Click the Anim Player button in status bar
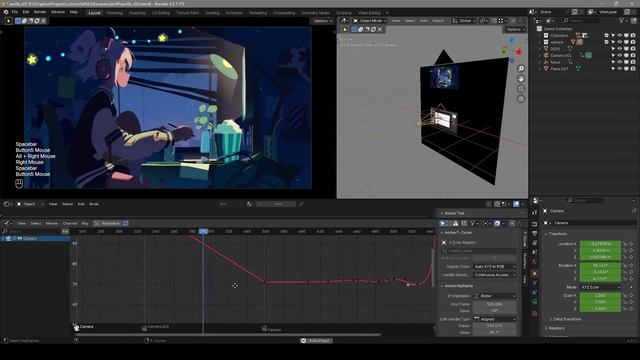 click(316, 340)
